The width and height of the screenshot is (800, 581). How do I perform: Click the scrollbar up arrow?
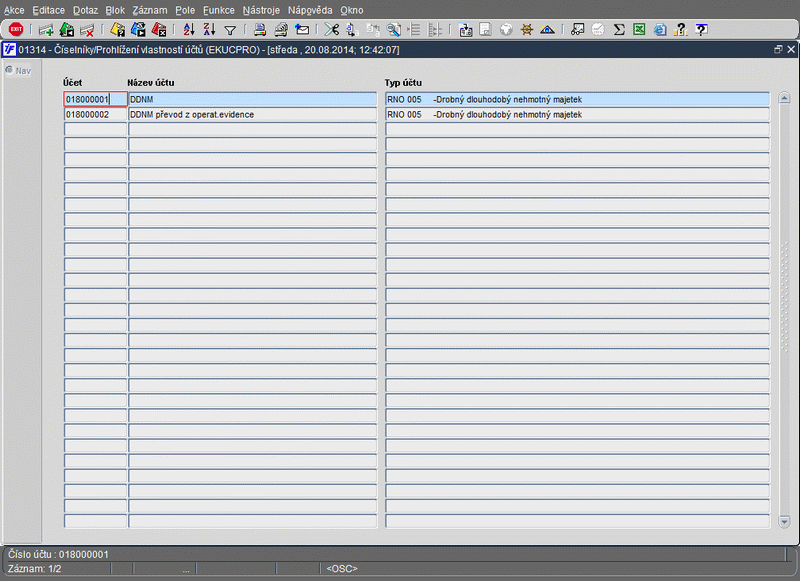point(785,98)
